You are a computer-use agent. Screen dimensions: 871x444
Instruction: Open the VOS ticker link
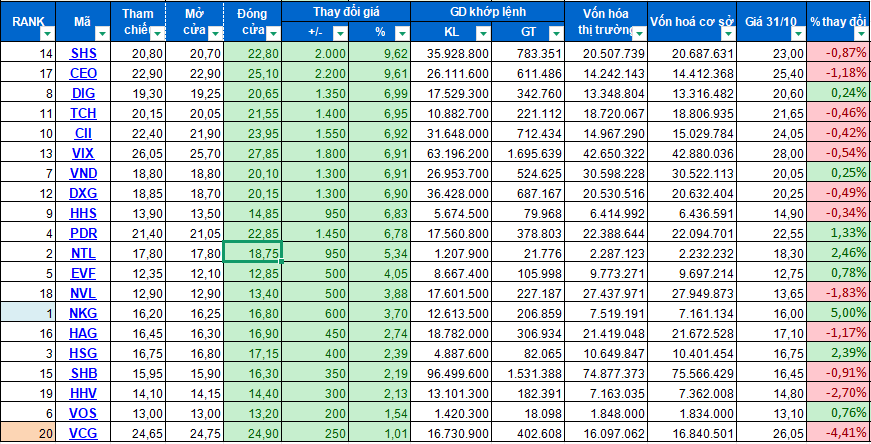[83, 413]
